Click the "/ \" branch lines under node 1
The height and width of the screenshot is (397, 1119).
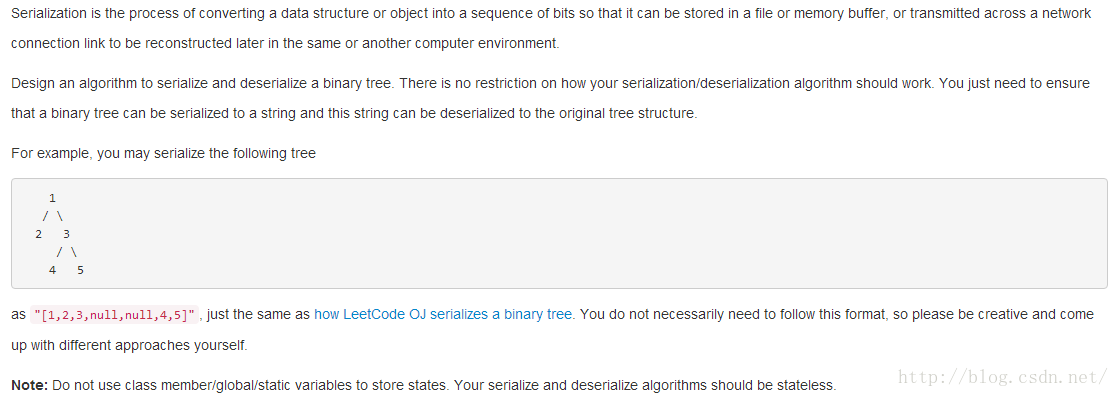[x=53, y=216]
